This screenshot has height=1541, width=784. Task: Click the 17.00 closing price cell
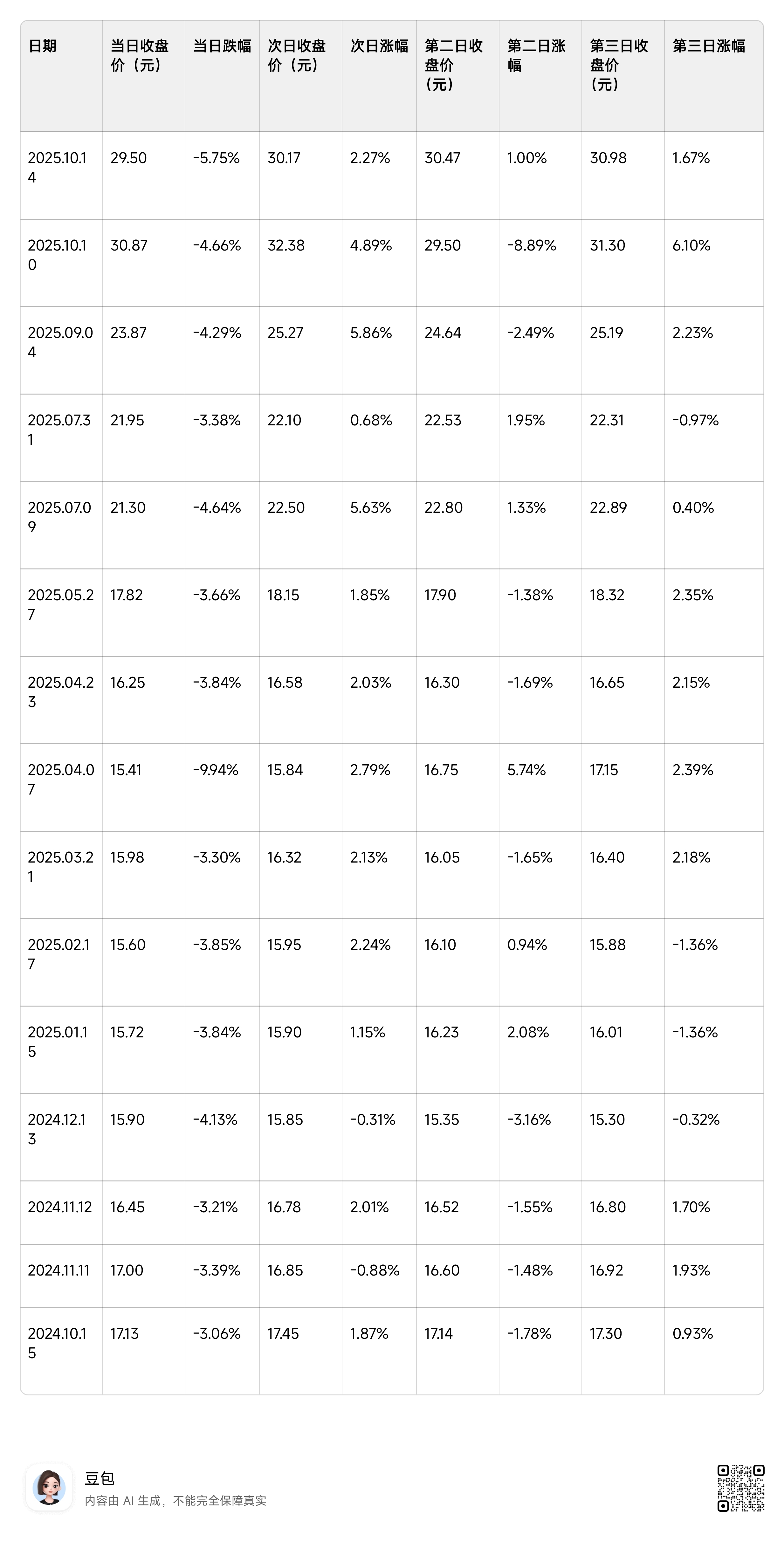127,1270
